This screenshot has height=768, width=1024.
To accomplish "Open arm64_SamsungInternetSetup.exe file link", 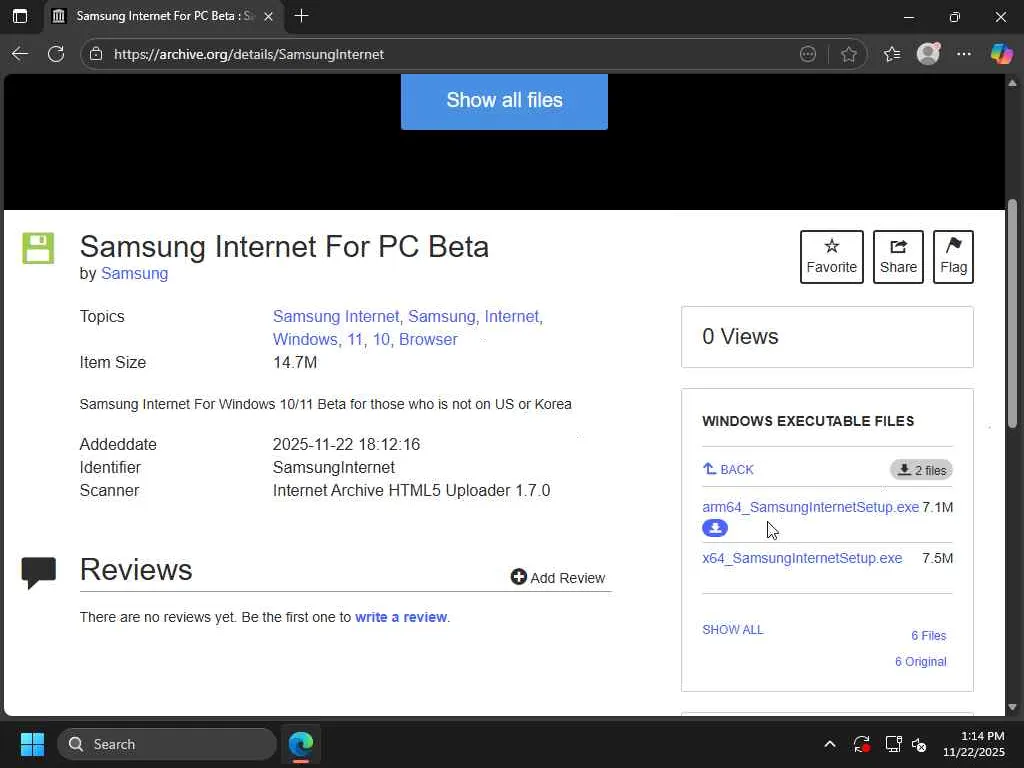I will [810, 507].
